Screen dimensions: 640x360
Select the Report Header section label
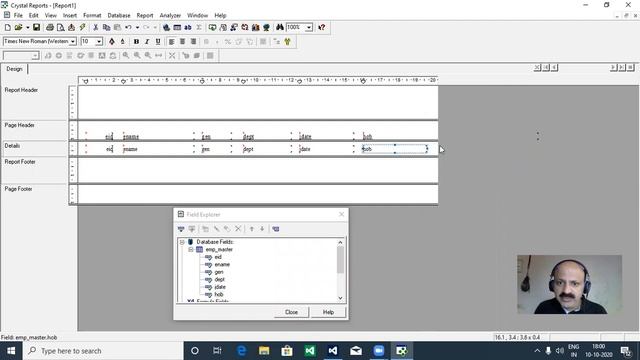[21, 90]
